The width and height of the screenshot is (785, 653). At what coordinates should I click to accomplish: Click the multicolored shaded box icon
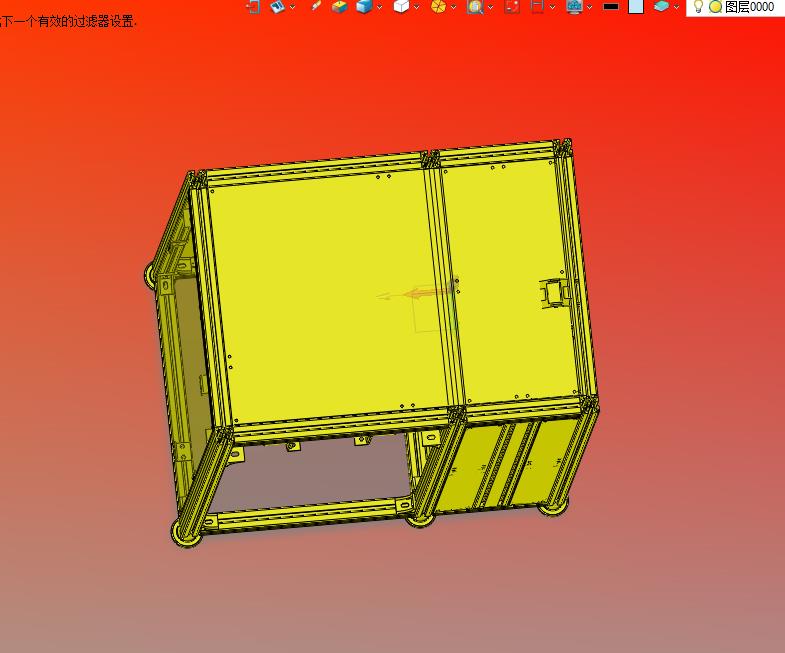tap(340, 7)
